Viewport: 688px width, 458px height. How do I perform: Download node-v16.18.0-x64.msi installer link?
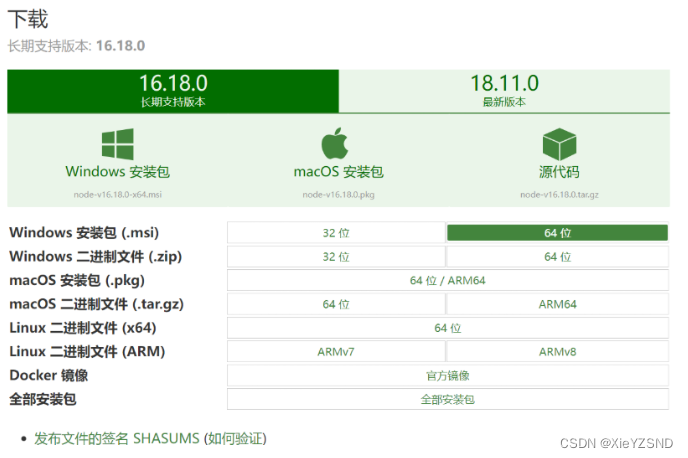118,194
